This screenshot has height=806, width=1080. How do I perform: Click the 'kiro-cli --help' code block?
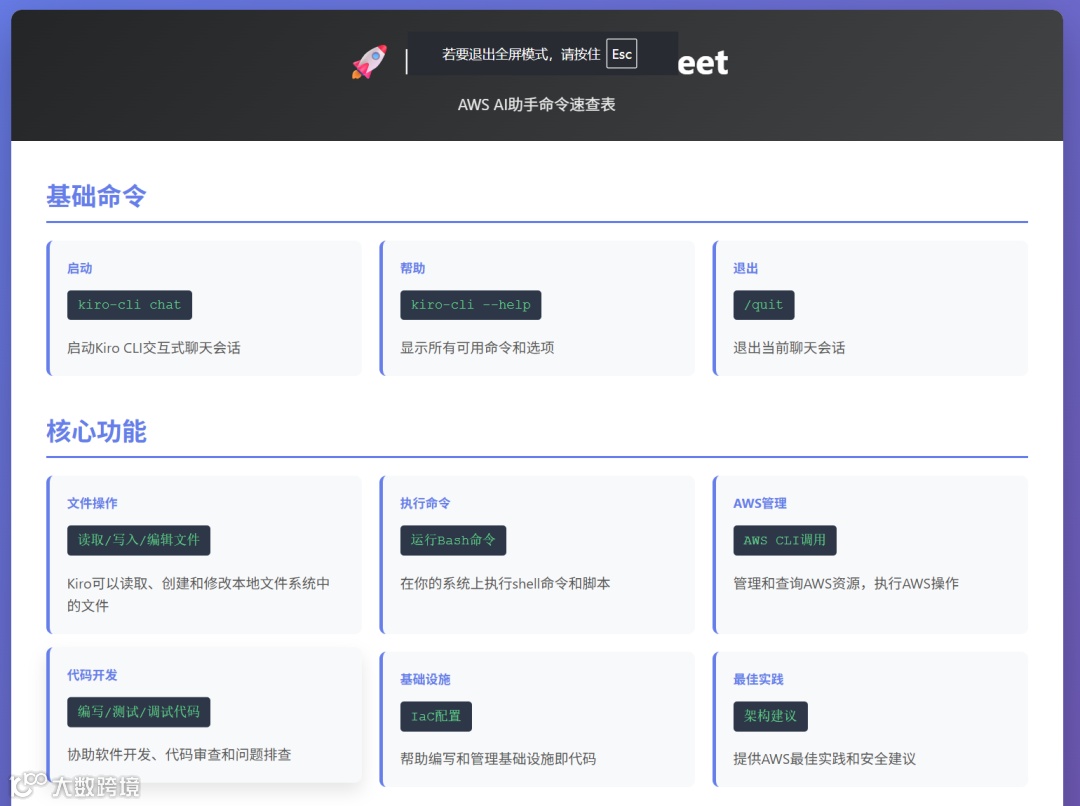tap(470, 305)
